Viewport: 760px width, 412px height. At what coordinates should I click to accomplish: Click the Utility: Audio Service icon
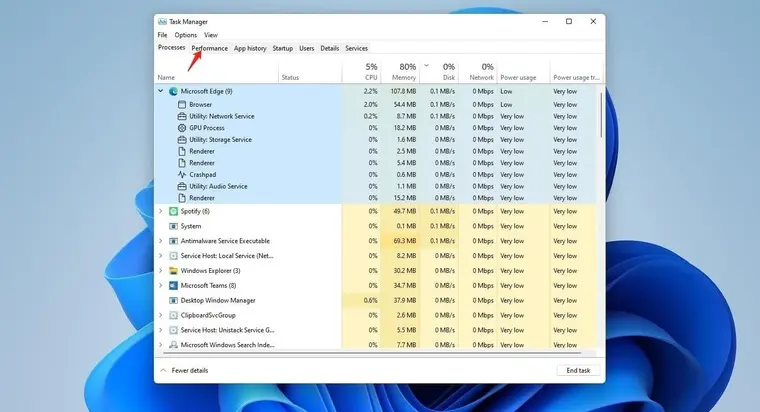coord(182,186)
